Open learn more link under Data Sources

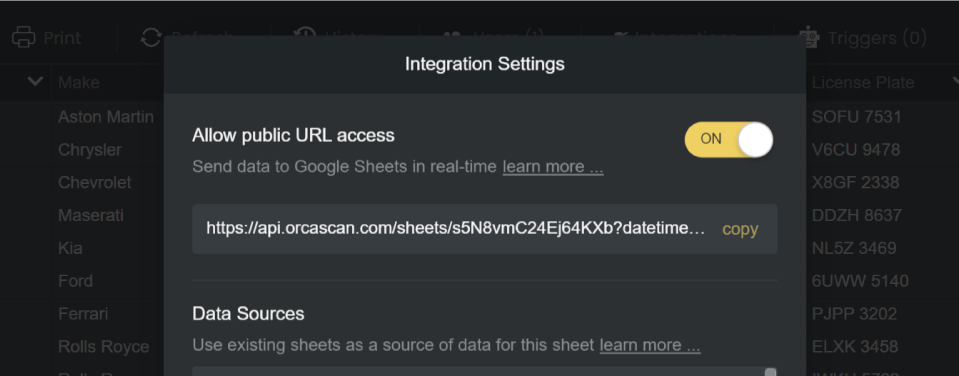click(x=650, y=345)
